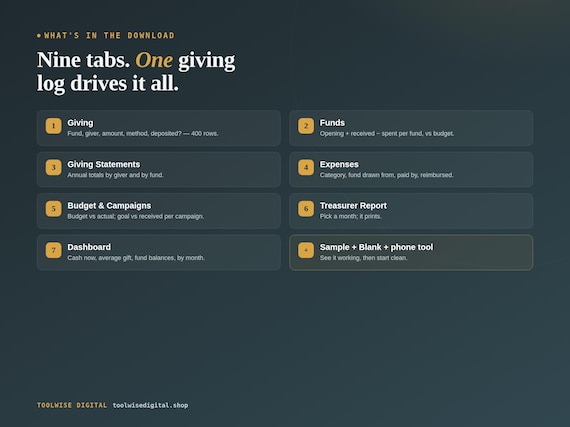Click the number 1 badge beside Giving
570x427 pixels.
(x=53, y=126)
